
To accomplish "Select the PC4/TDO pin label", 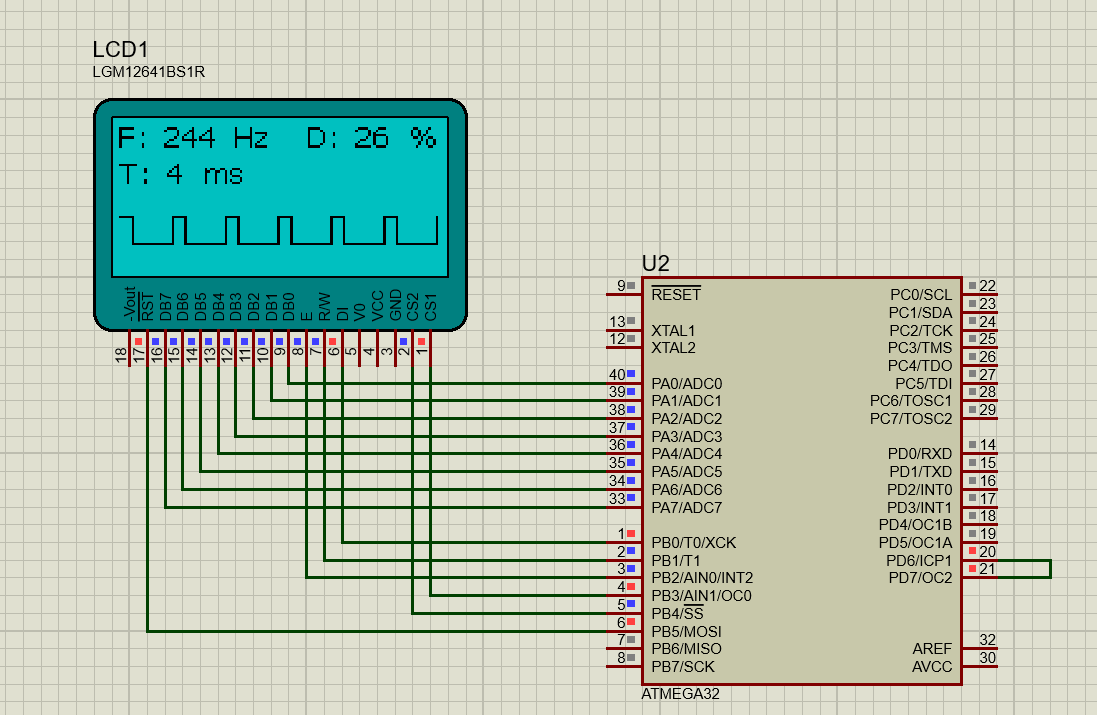I will (x=920, y=366).
